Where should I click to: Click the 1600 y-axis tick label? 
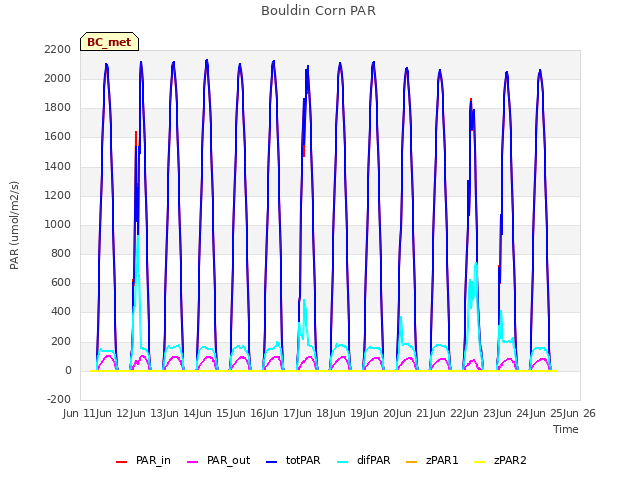tap(58, 137)
